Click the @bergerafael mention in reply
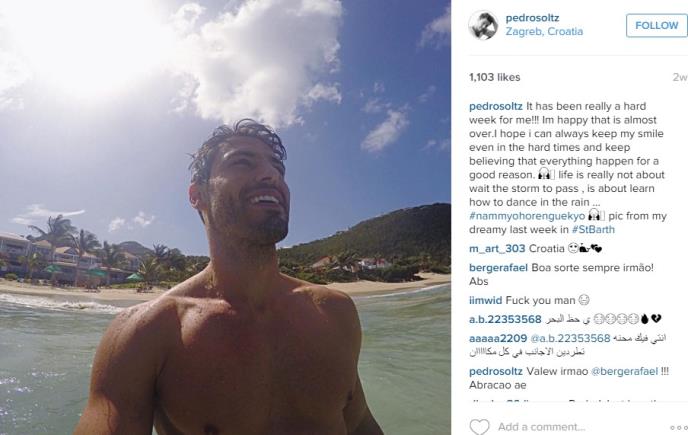This screenshot has width=688, height=435. 624,371
